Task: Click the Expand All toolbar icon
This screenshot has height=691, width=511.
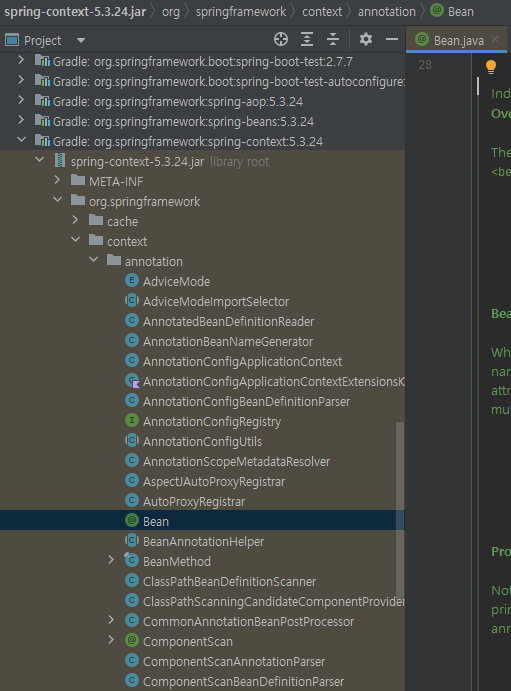Action: (x=307, y=40)
